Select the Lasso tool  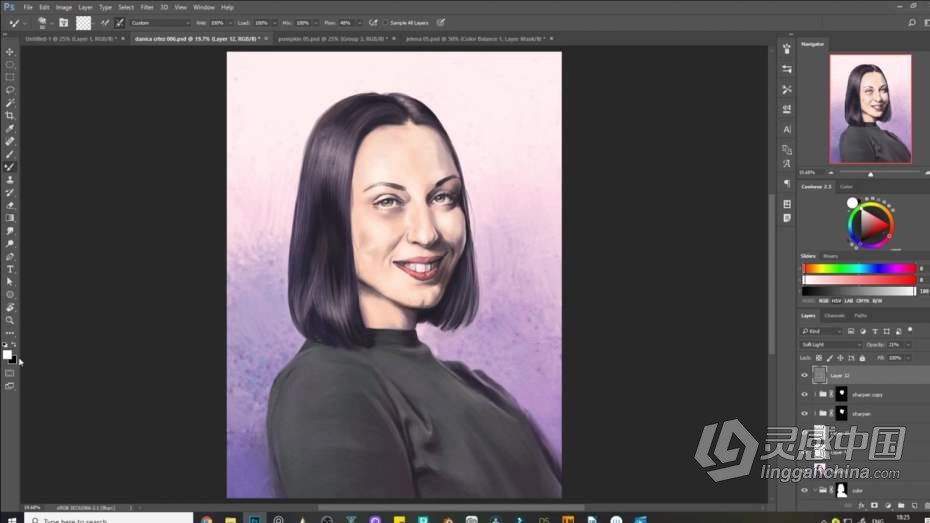(x=10, y=90)
